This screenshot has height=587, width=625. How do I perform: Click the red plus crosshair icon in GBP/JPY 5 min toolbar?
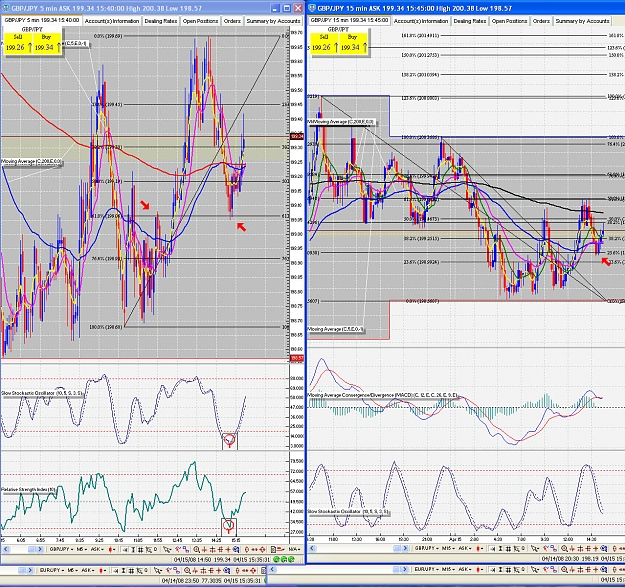point(228,550)
